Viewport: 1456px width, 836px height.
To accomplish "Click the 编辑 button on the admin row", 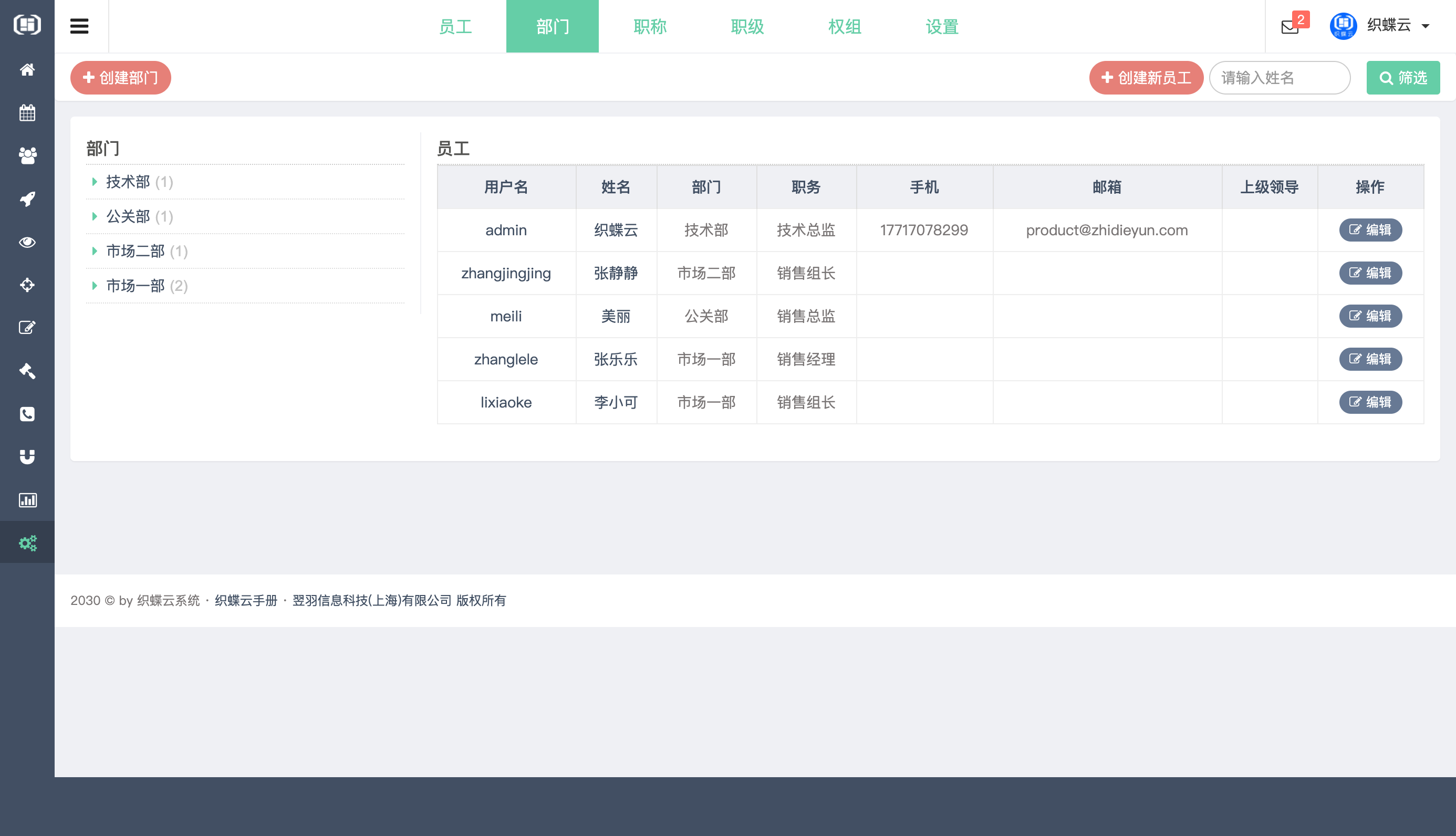I will click(x=1370, y=229).
